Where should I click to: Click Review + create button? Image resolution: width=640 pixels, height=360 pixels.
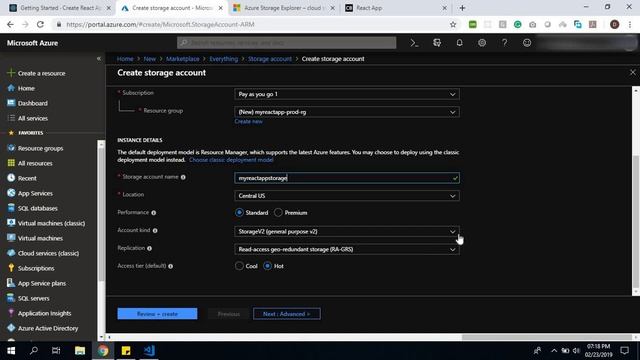157,314
